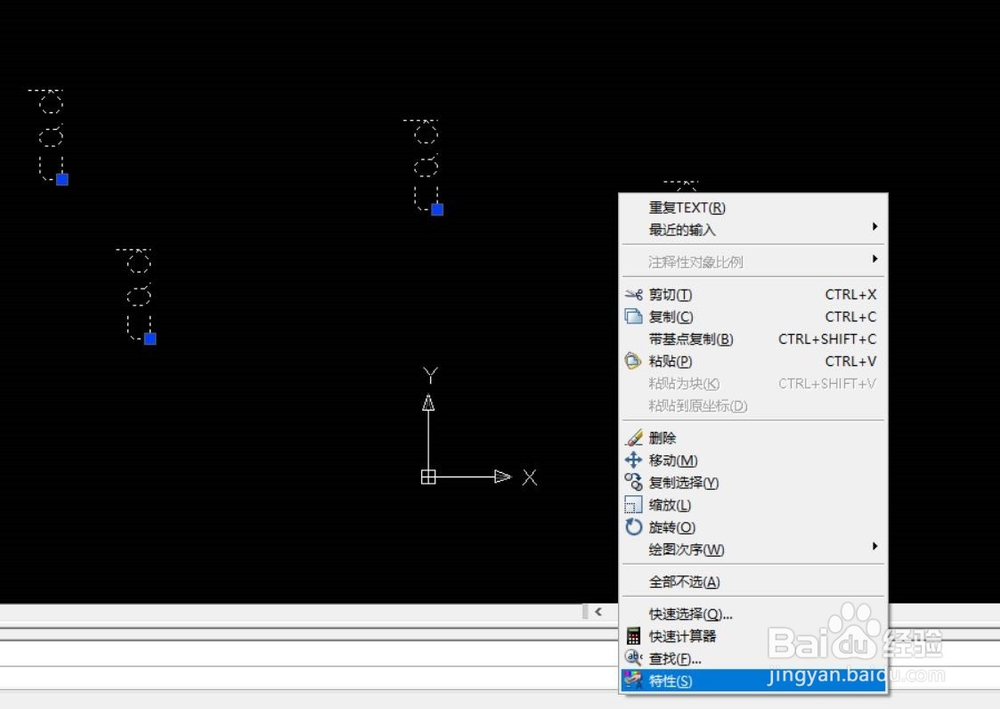Click 快速选择(Q) in the context menu
The width and height of the screenshot is (1000, 709).
[x=692, y=613]
